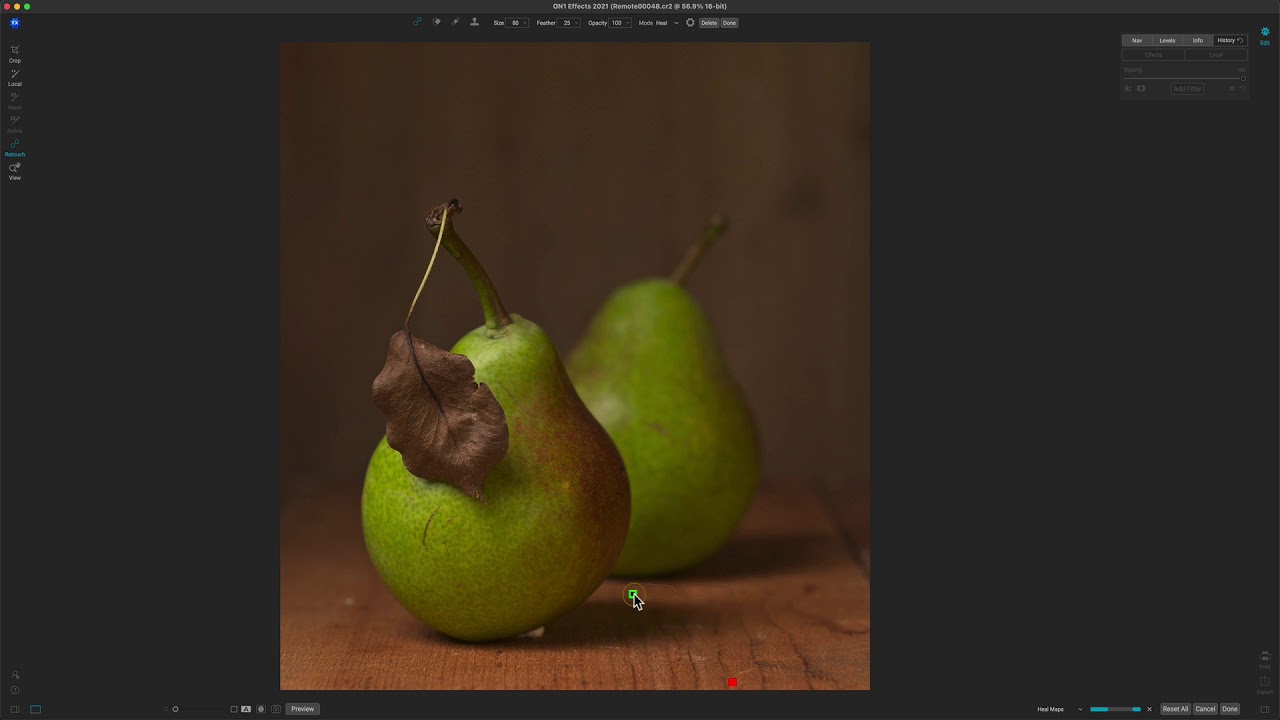Toggle the right panel visibility icon
The height and width of the screenshot is (720, 1280).
pyautogui.click(x=1265, y=709)
